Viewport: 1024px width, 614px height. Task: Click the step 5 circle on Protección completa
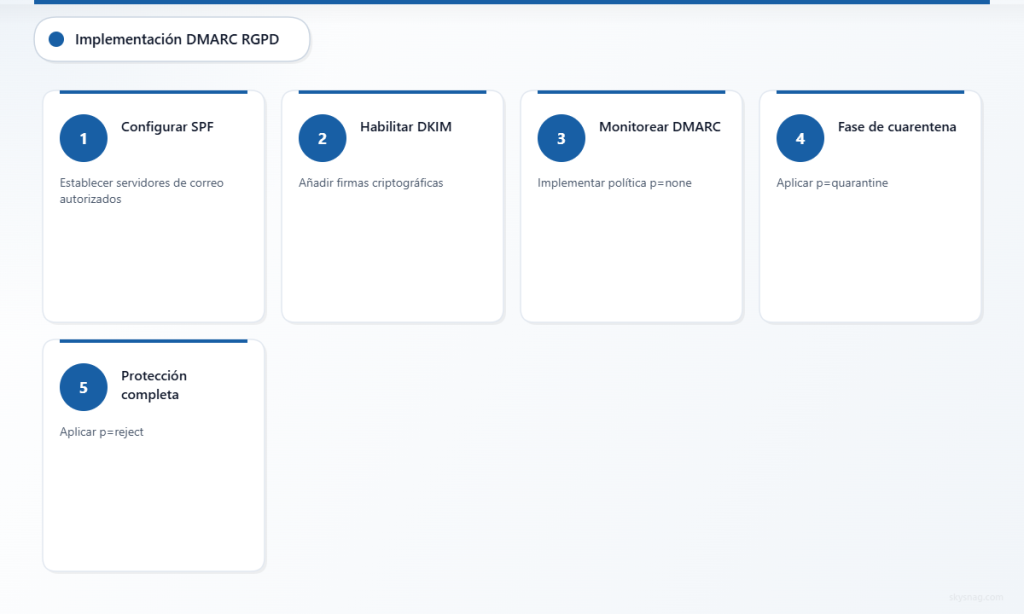83,387
